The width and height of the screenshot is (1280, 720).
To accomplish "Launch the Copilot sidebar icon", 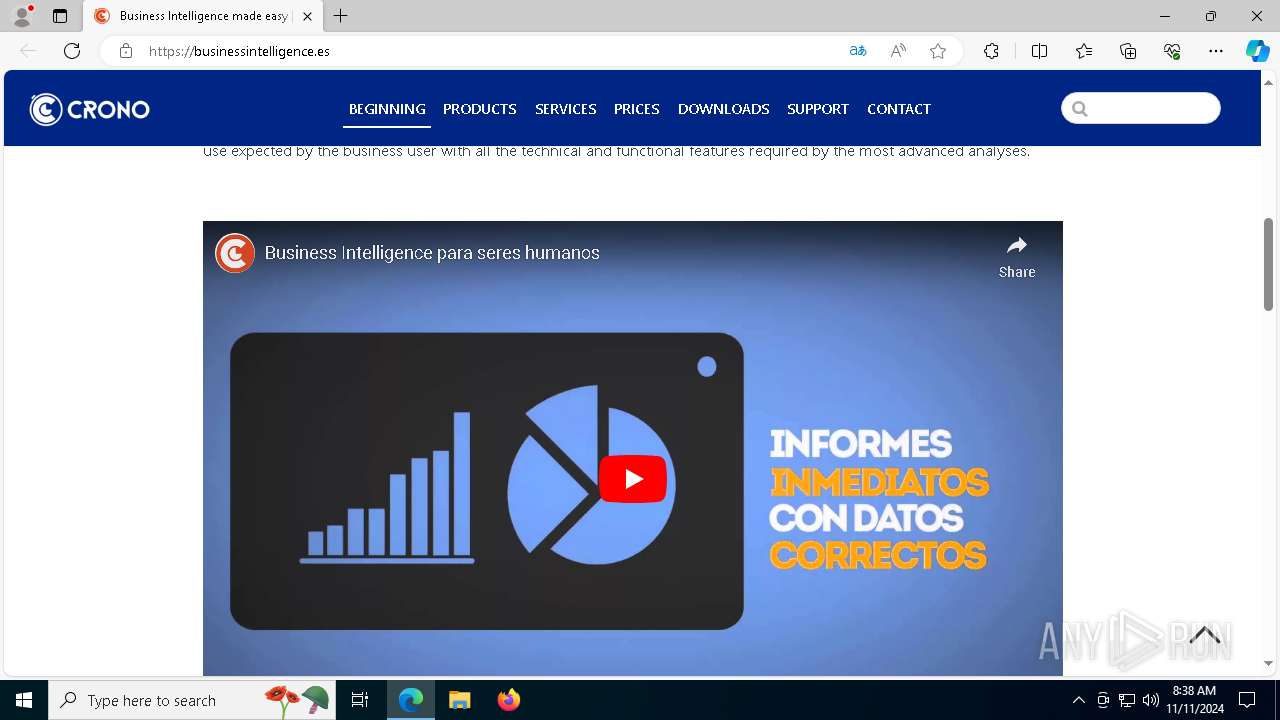I will [1257, 51].
